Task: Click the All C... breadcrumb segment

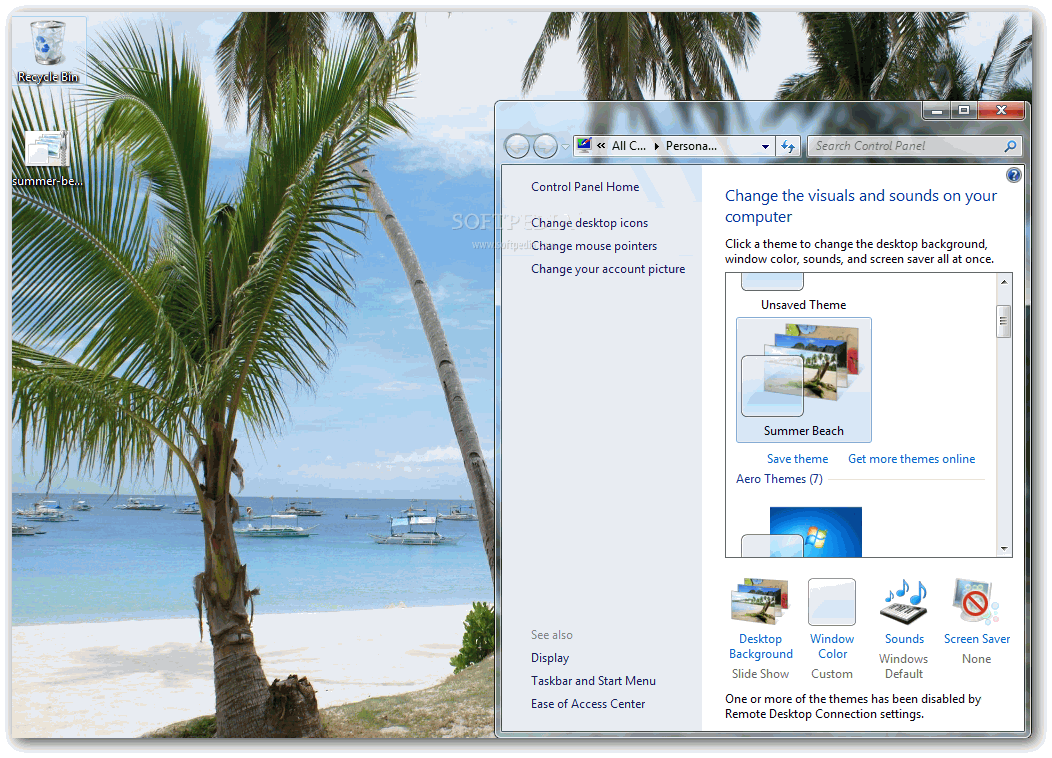Action: point(629,146)
